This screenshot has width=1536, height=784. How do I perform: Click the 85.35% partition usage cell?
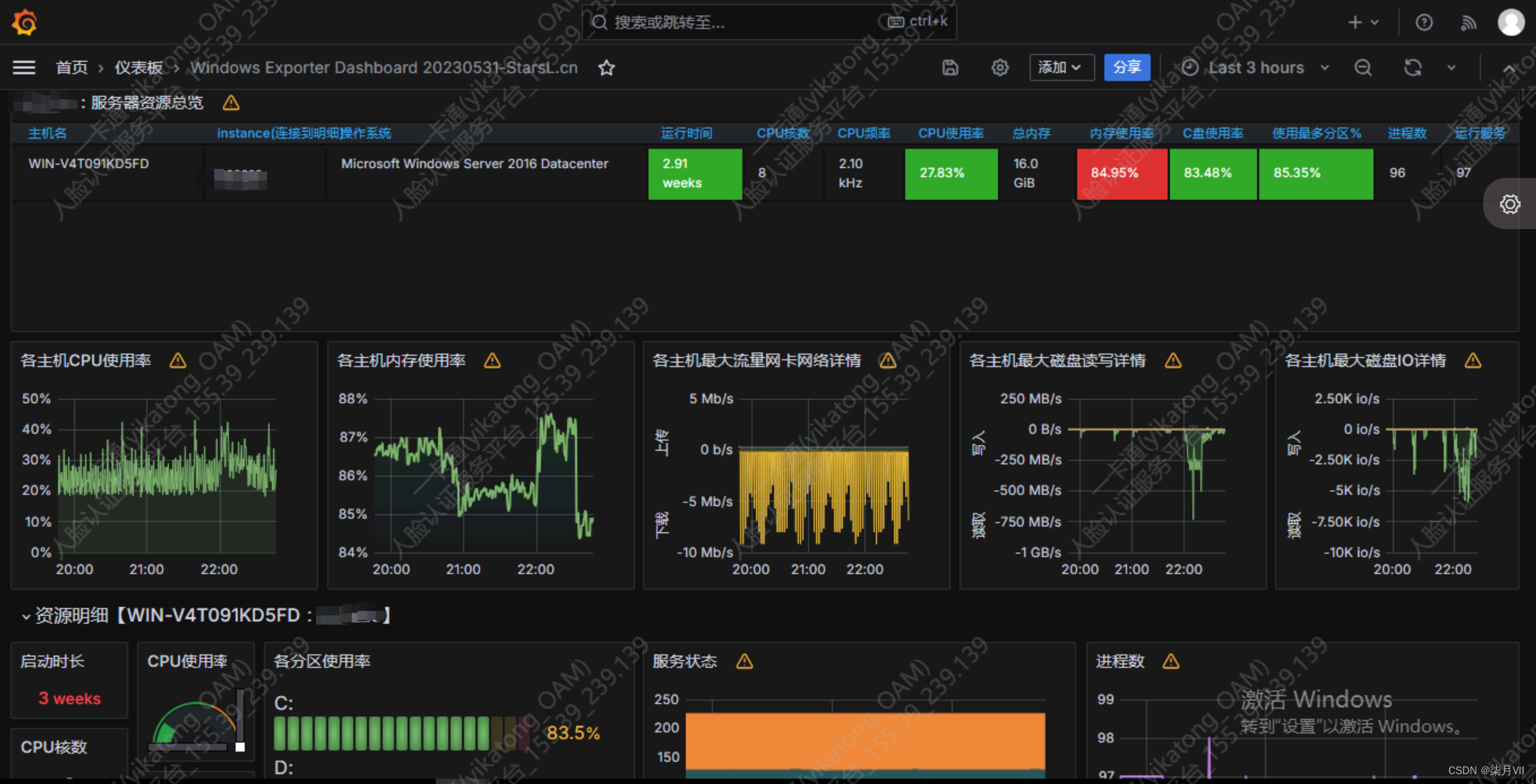[x=1316, y=173]
